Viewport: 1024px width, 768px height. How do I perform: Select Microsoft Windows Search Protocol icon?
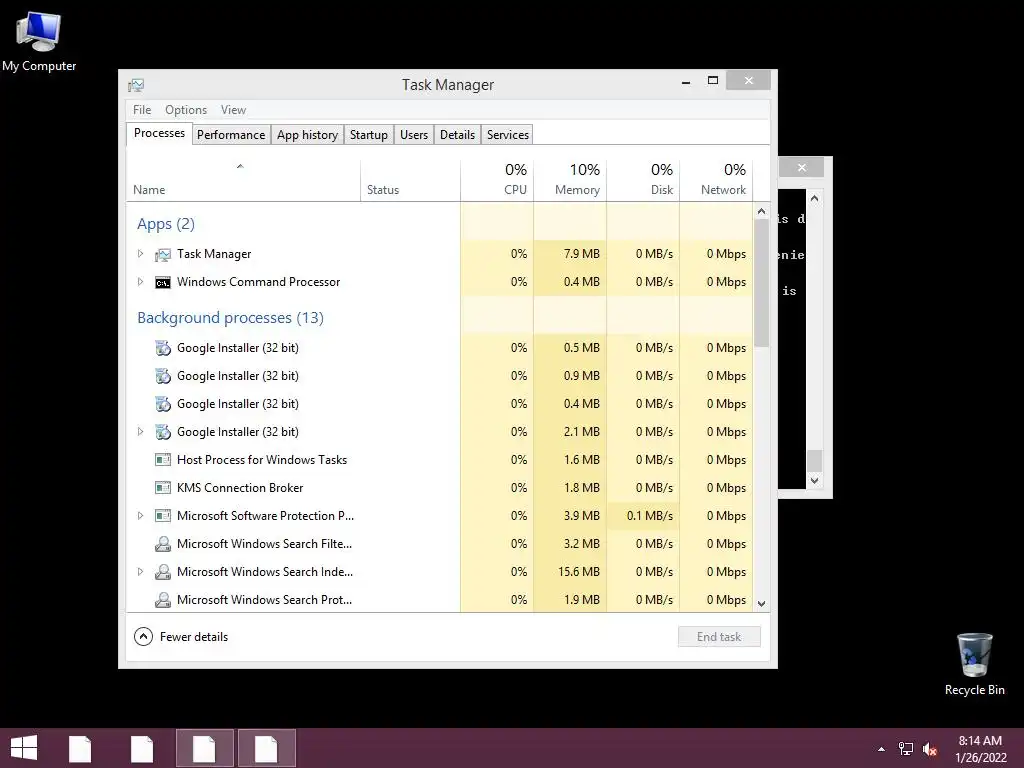pyautogui.click(x=163, y=600)
